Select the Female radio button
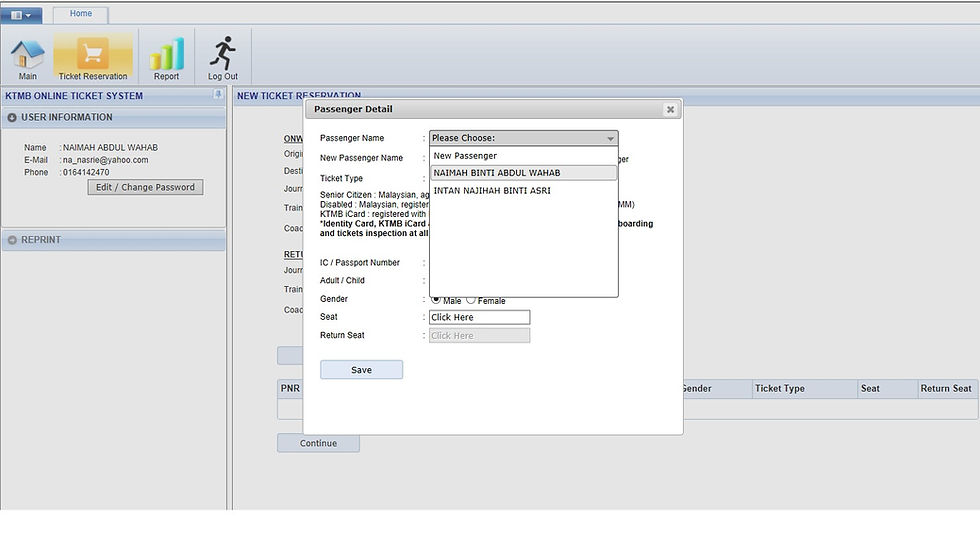This screenshot has width=980, height=553. (471, 300)
